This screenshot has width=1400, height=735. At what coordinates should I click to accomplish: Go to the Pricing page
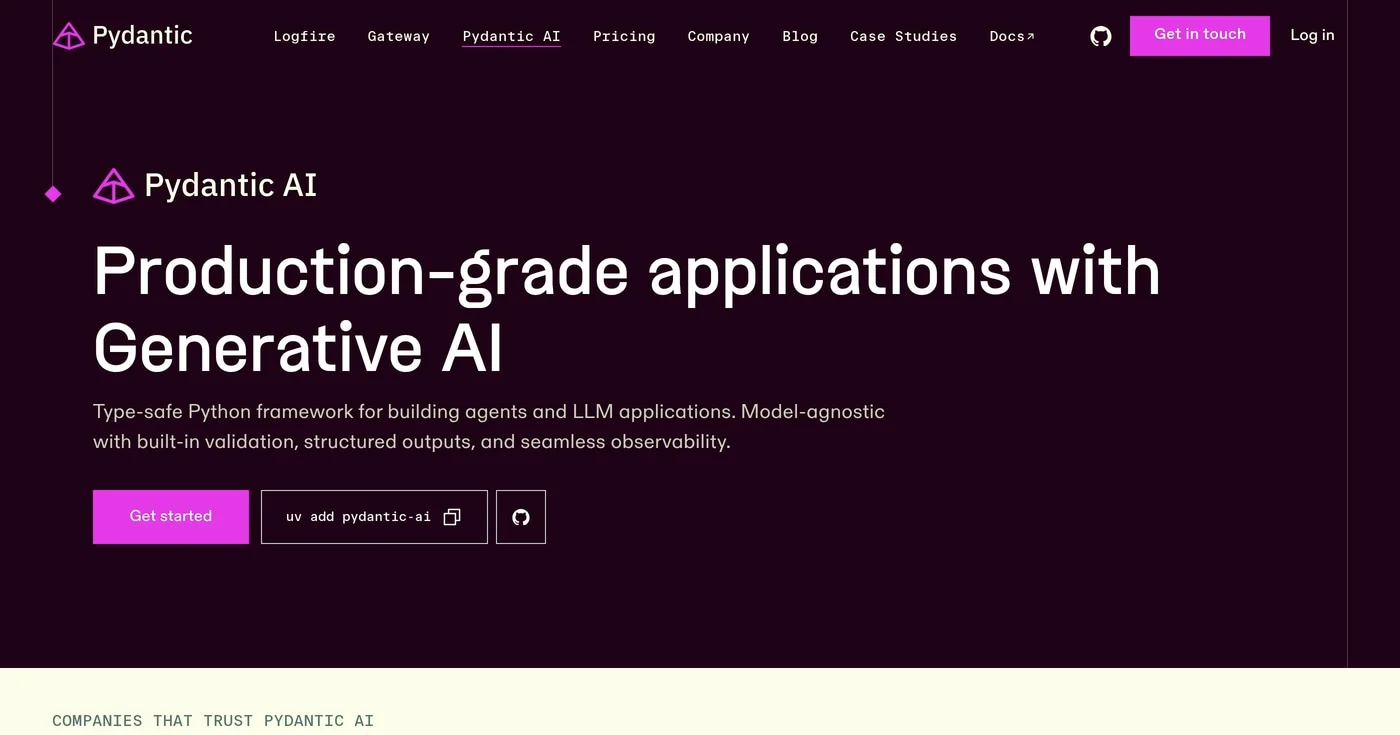pos(624,36)
